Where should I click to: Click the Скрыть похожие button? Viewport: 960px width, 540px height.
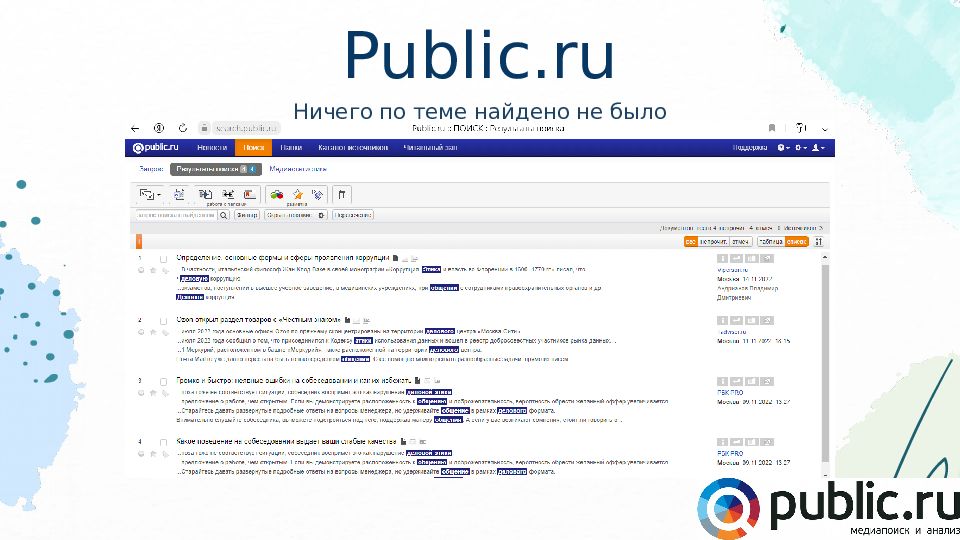click(x=290, y=215)
